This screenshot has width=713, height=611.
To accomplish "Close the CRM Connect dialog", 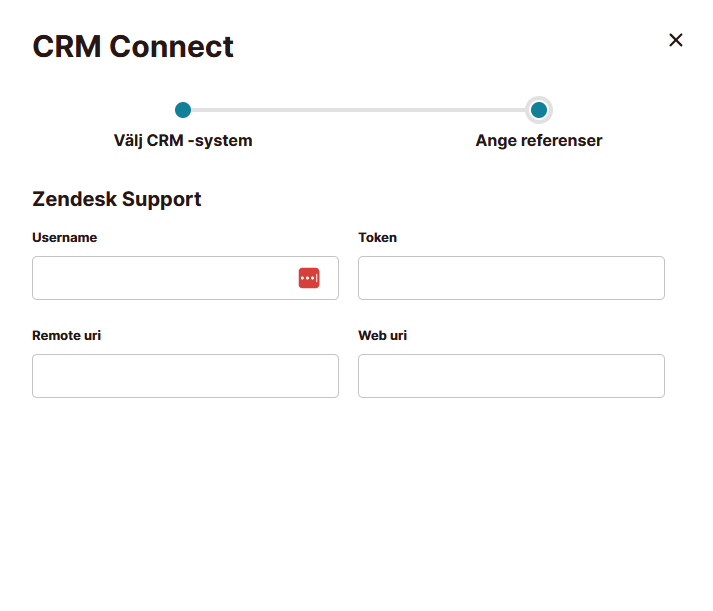I will pyautogui.click(x=675, y=40).
